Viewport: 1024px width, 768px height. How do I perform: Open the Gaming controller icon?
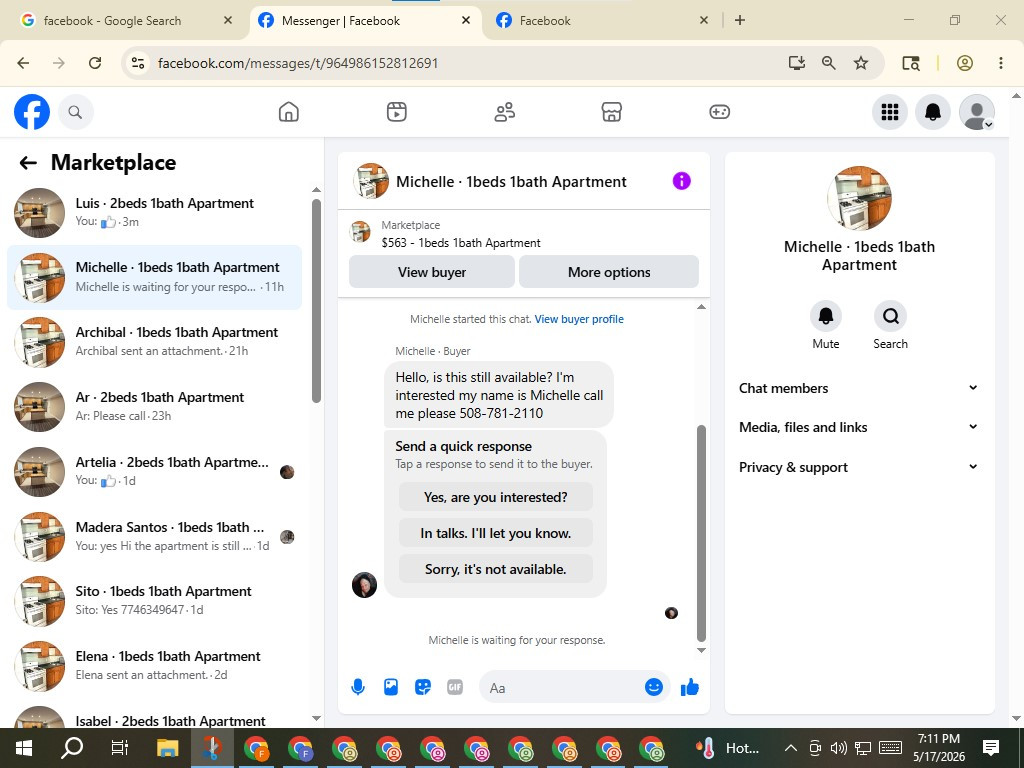coord(719,112)
